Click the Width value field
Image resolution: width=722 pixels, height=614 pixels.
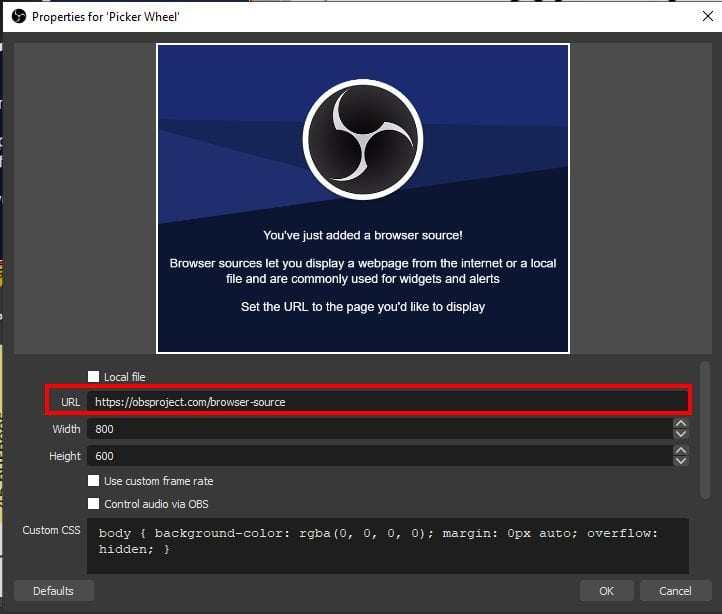pyautogui.click(x=378, y=429)
